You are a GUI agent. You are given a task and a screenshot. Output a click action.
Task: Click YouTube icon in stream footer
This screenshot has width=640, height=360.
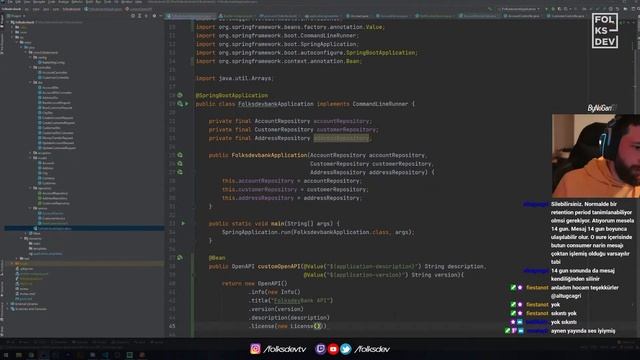tap(333, 349)
